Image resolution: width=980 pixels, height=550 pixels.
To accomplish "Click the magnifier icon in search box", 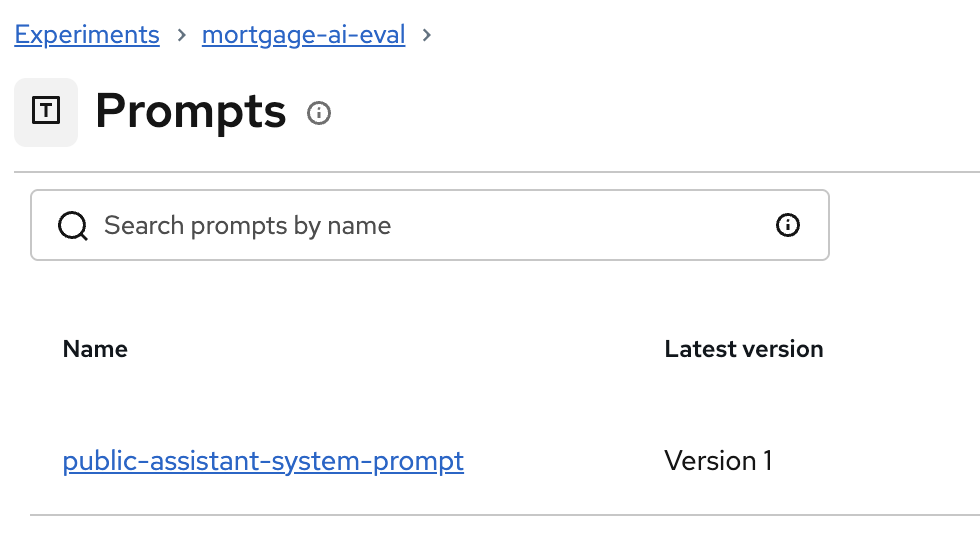I will [x=73, y=226].
